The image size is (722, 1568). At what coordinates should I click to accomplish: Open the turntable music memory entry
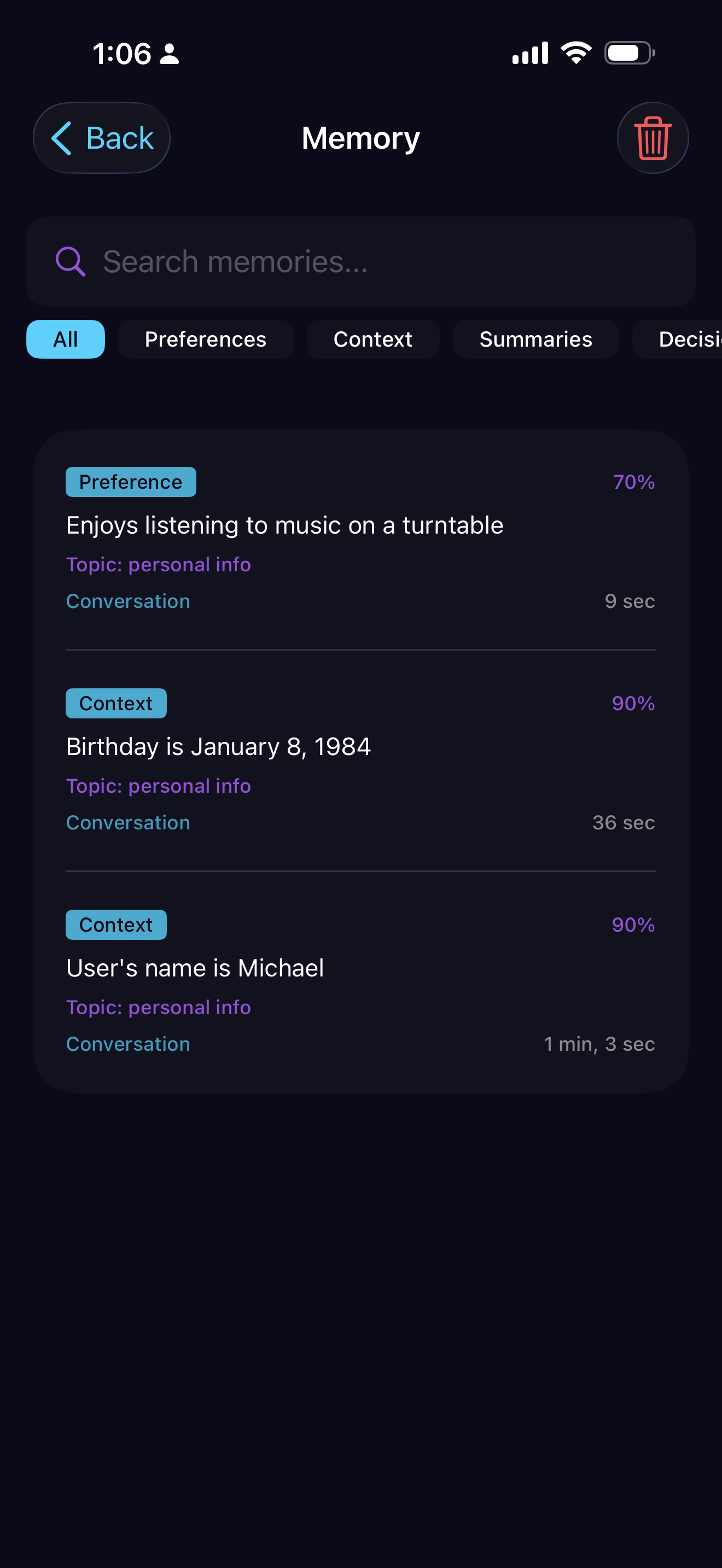[285, 525]
